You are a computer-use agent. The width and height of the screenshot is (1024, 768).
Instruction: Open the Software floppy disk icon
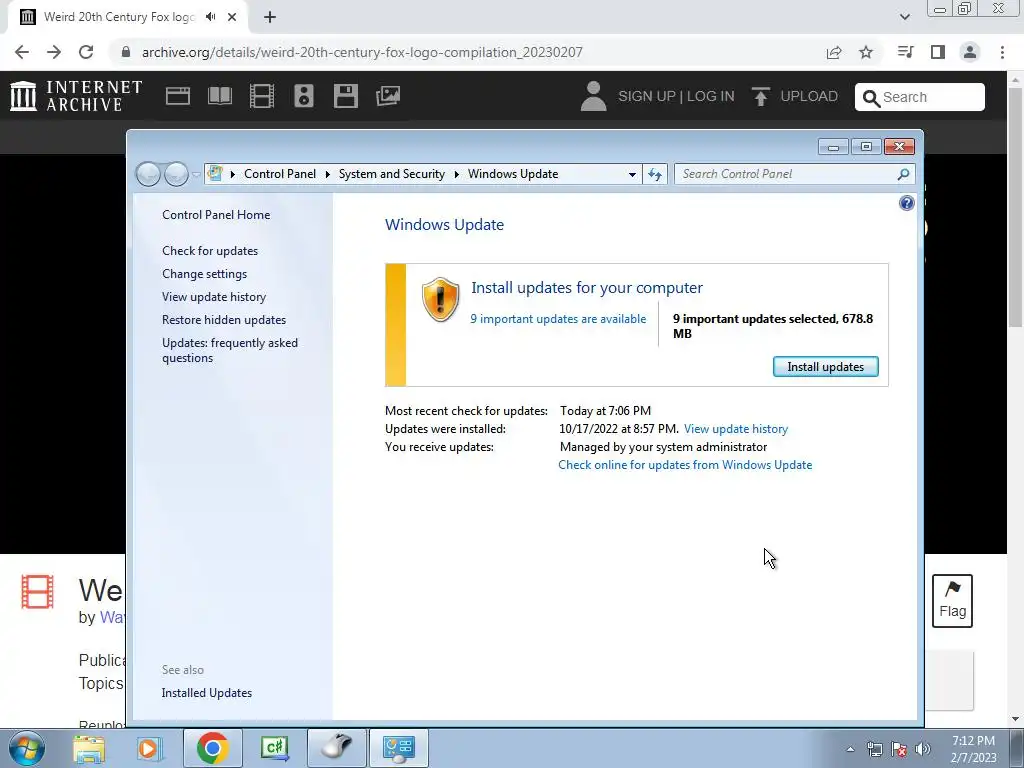tap(345, 96)
